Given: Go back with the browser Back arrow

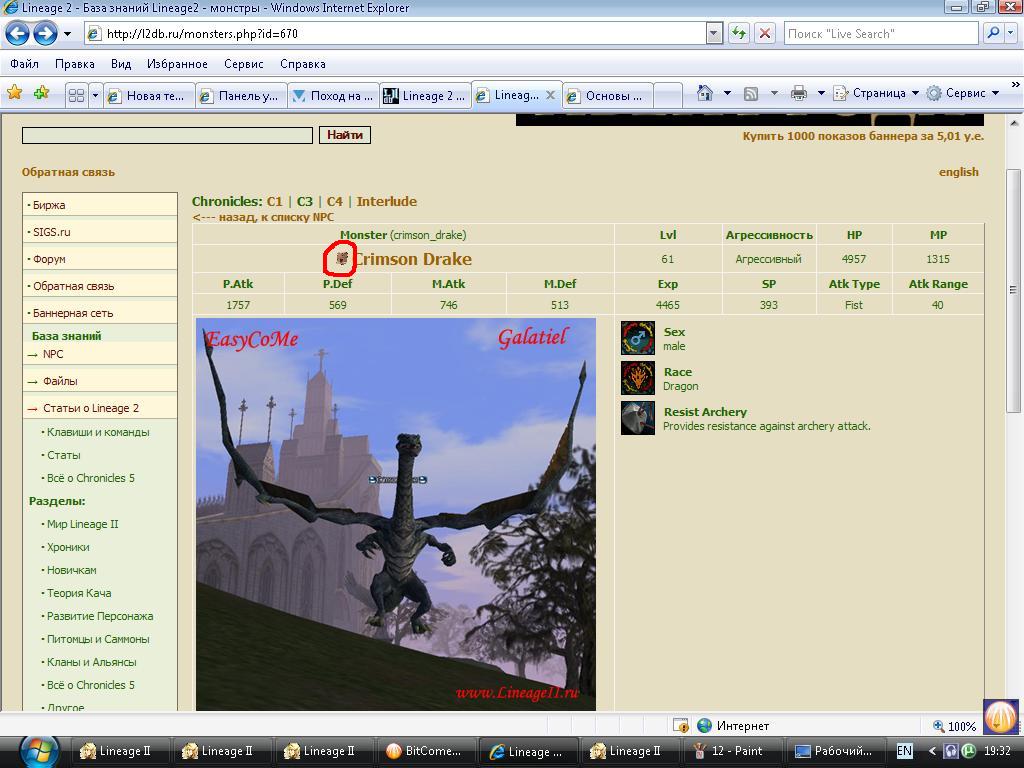Looking at the screenshot, I should [18, 33].
